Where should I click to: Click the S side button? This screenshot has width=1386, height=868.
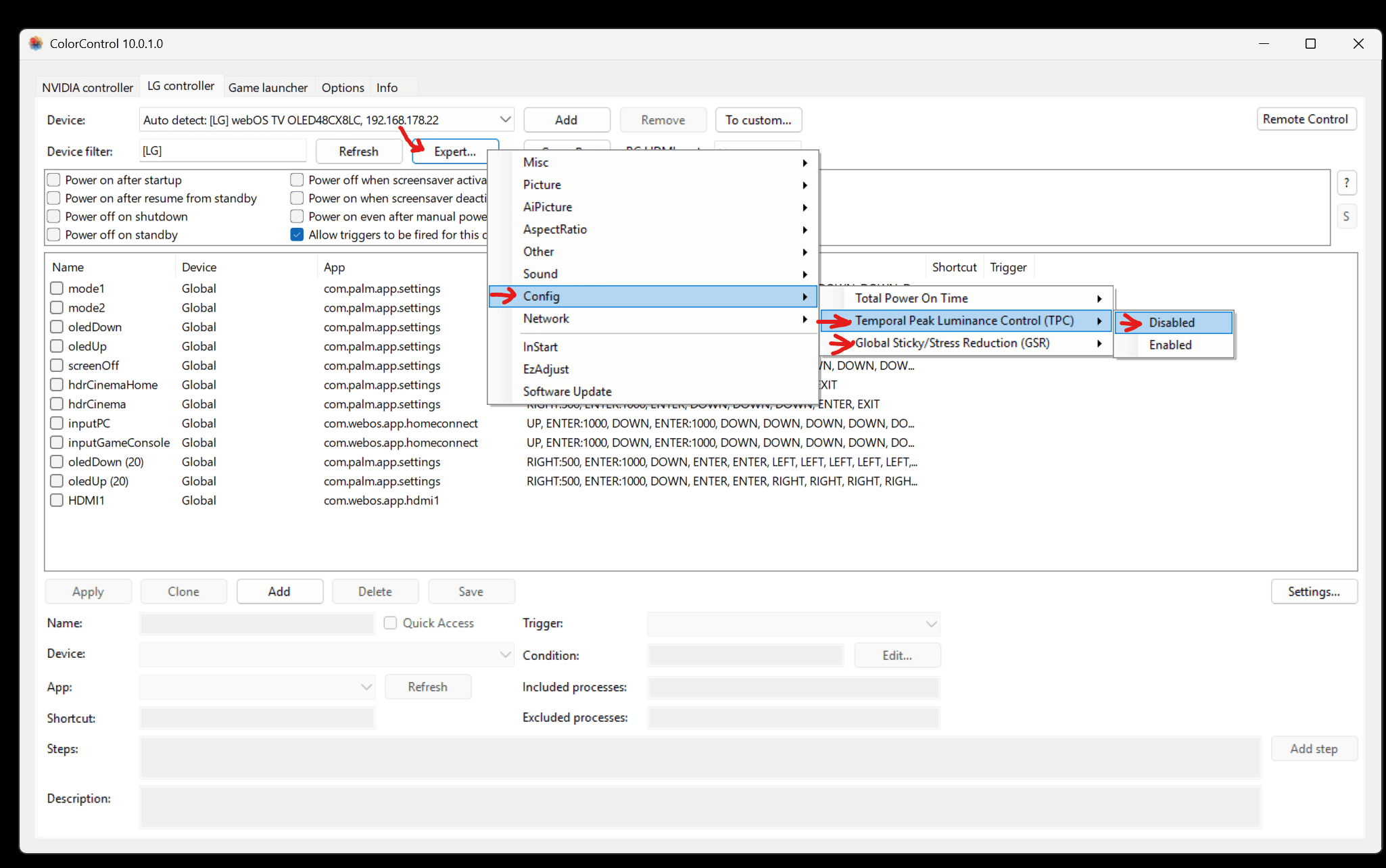click(x=1346, y=216)
